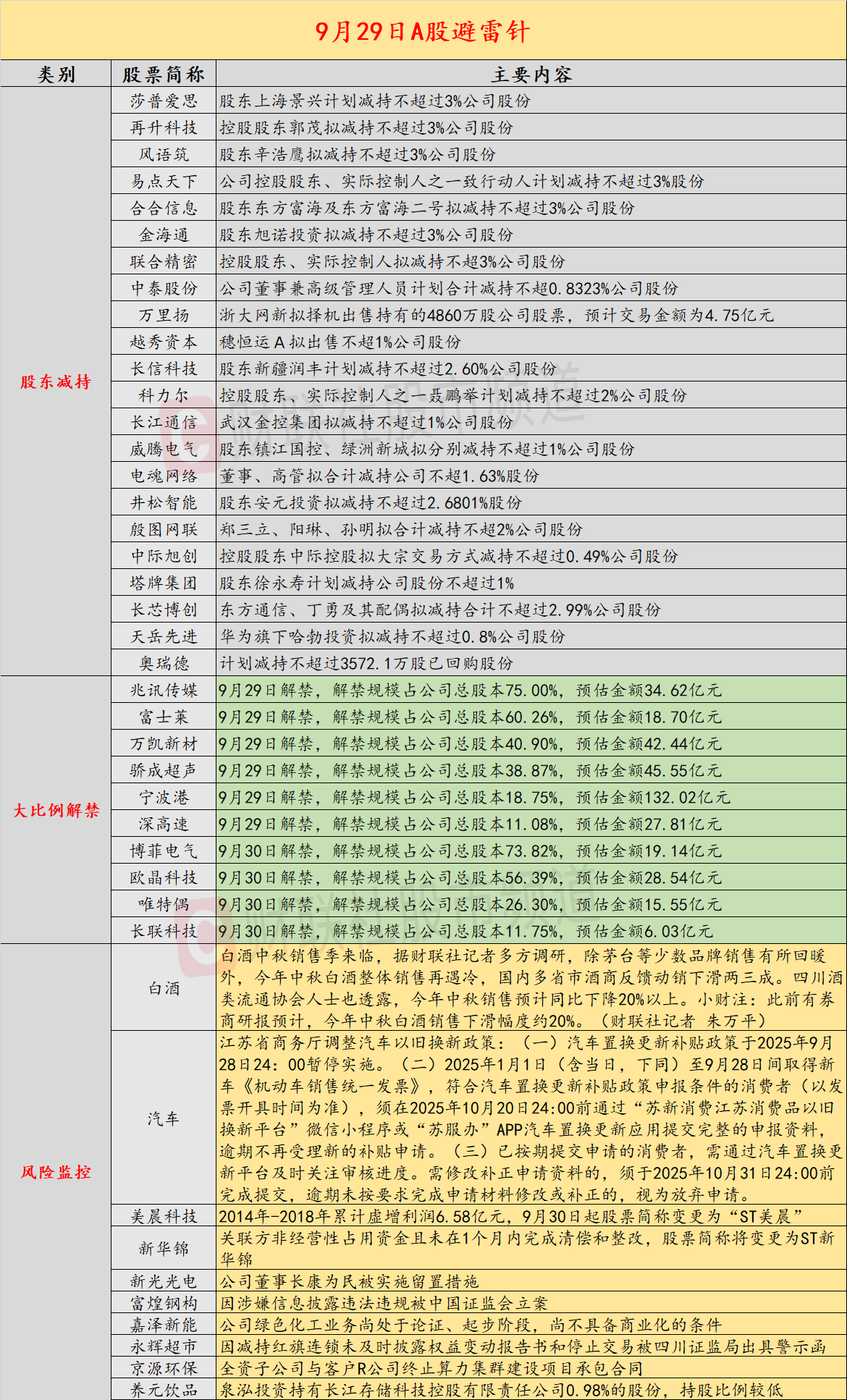Select stock name 塔牌集团

(x=164, y=583)
